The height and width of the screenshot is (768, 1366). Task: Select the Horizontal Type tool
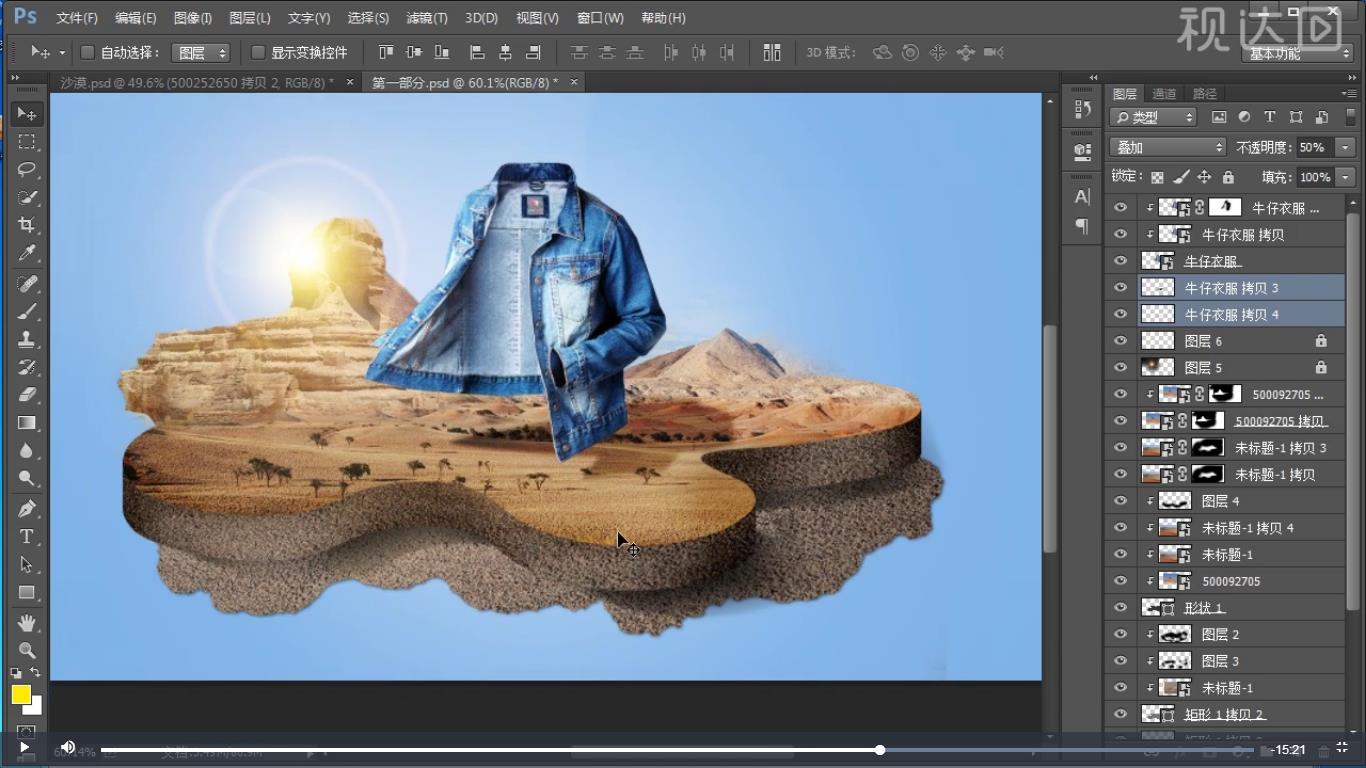27,536
